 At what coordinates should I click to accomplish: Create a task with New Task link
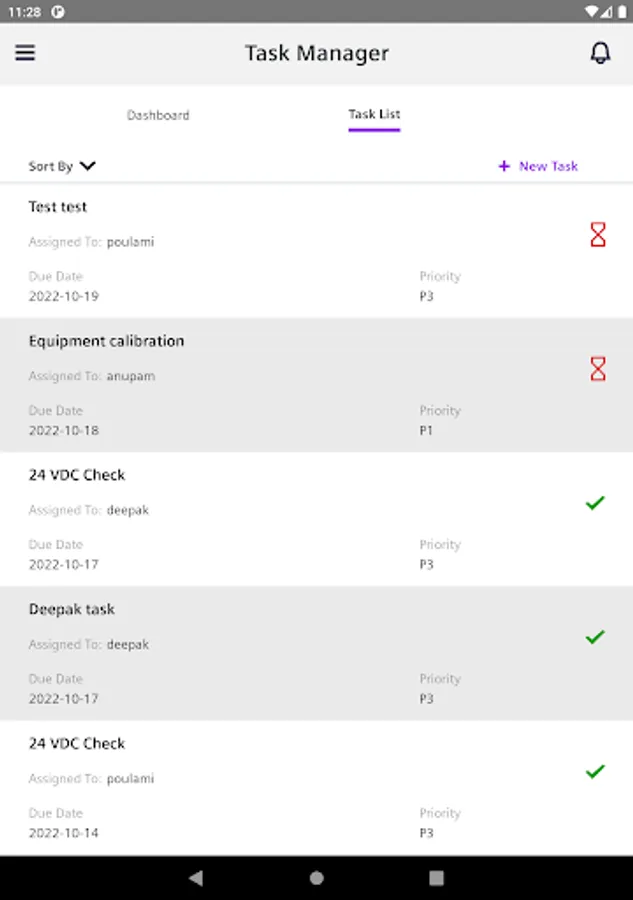538,166
